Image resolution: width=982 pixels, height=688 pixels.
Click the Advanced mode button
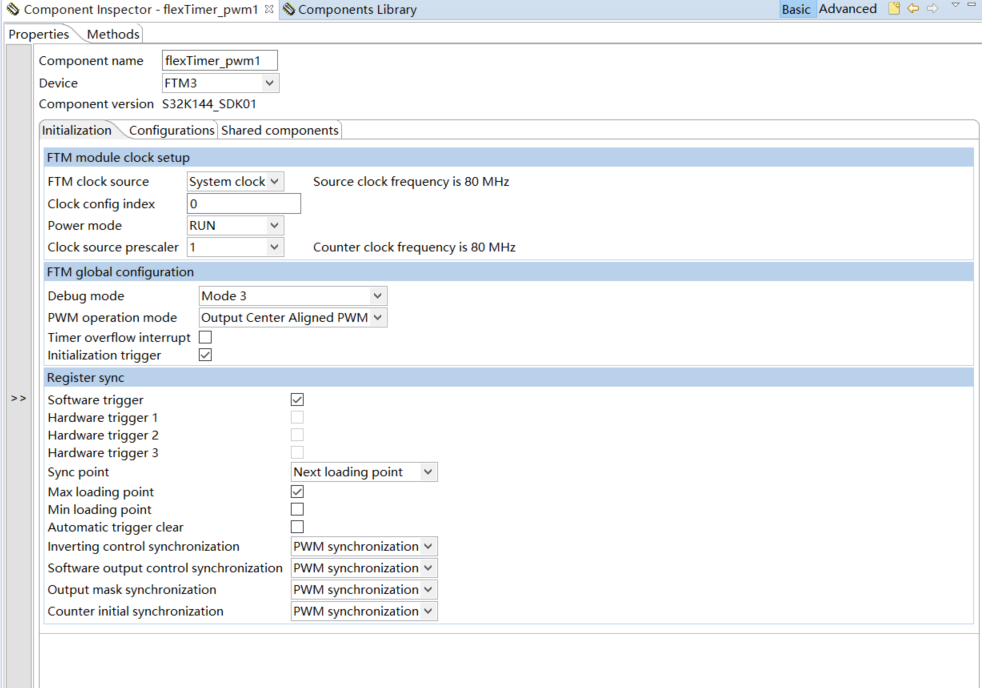[x=848, y=8]
